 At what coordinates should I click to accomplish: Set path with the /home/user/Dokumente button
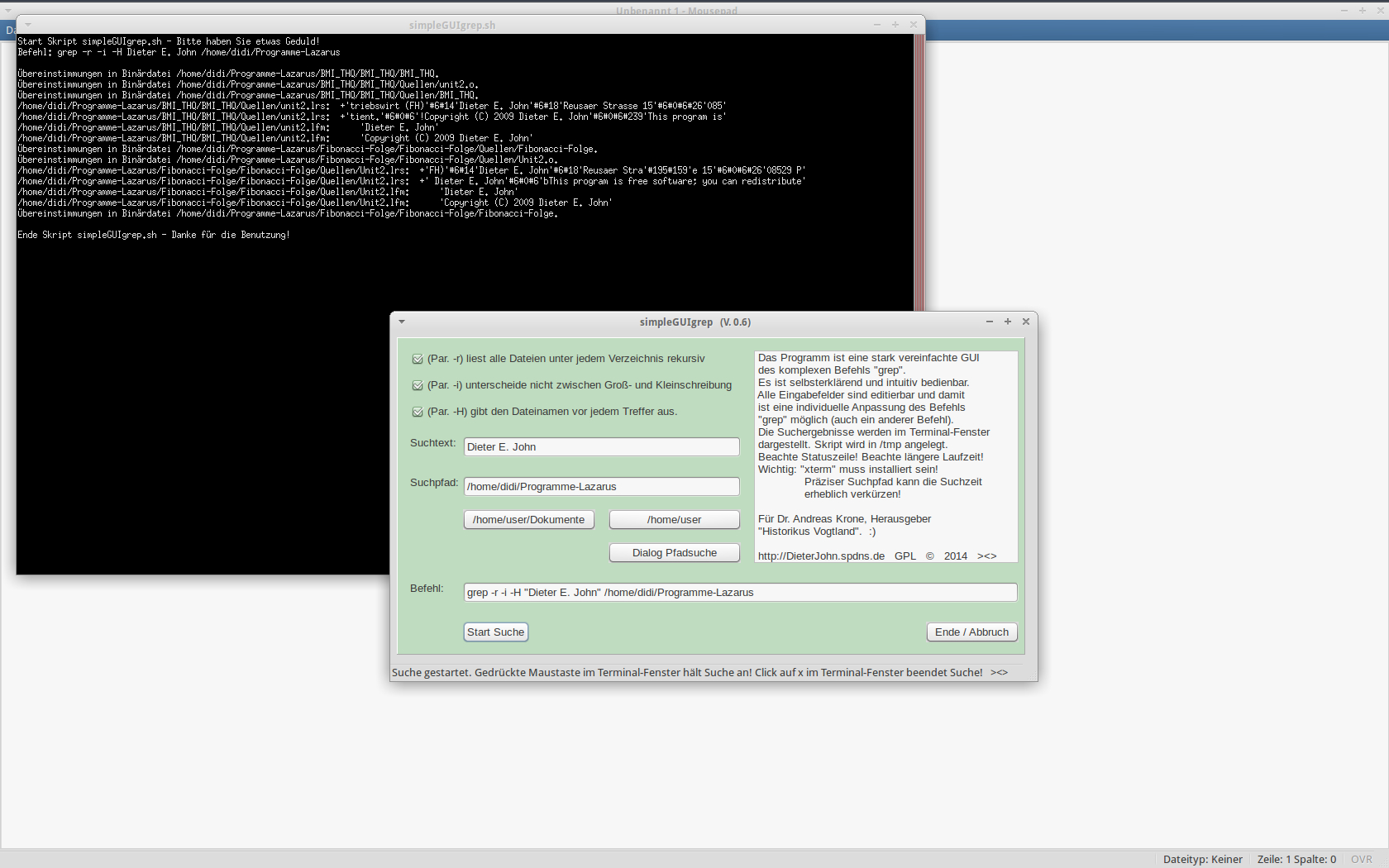pyautogui.click(x=529, y=520)
